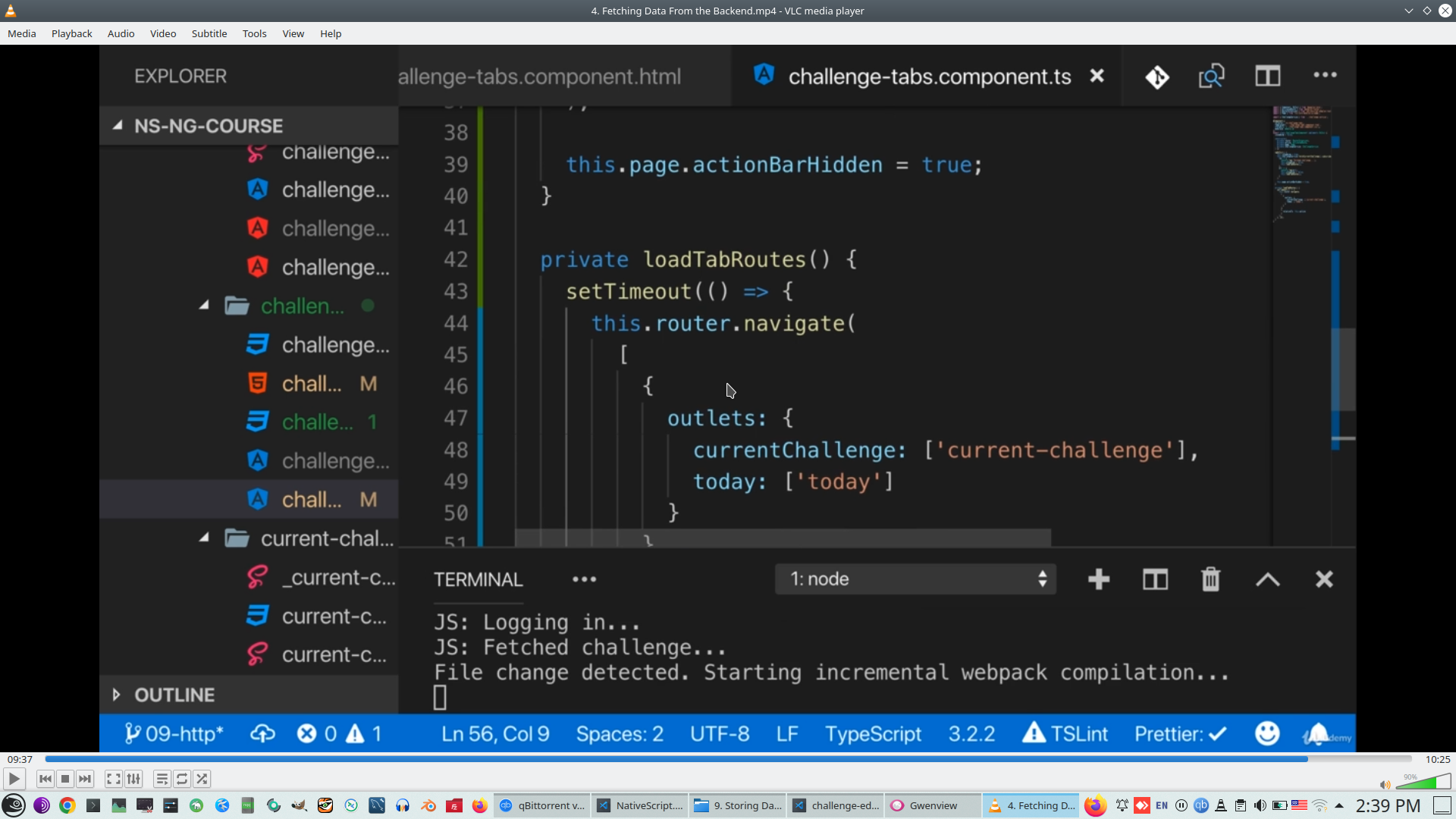Mute audio via speaker icon
This screenshot has height=819, width=1456.
(1385, 785)
